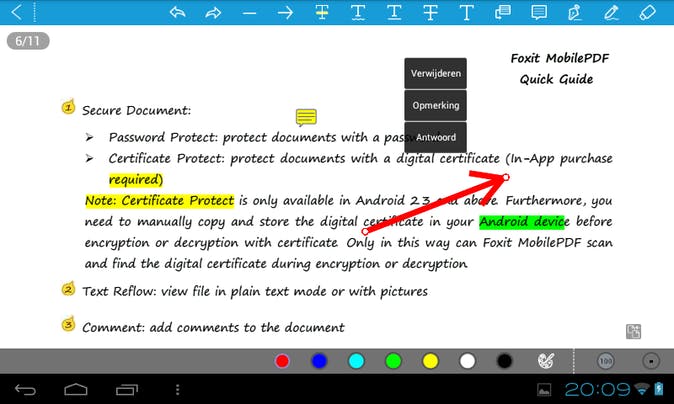Screen dimensions: 674x404
Task: Tap the 20:09 clock in the system bar
Action: [597, 390]
